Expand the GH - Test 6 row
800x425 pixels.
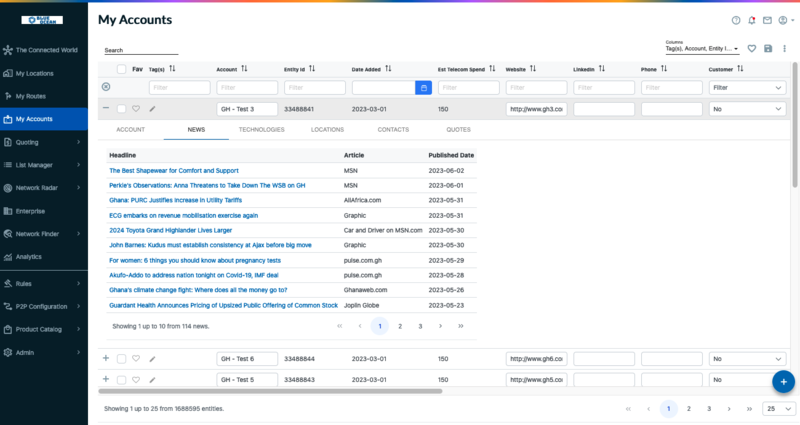[106, 358]
